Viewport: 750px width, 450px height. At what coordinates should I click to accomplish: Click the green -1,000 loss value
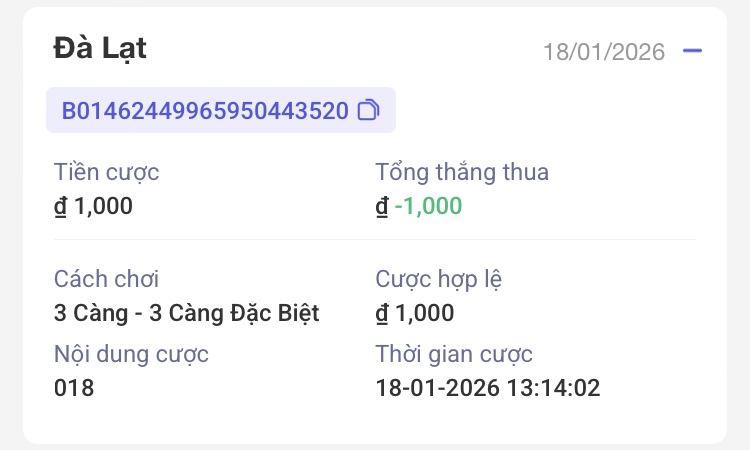tap(429, 206)
